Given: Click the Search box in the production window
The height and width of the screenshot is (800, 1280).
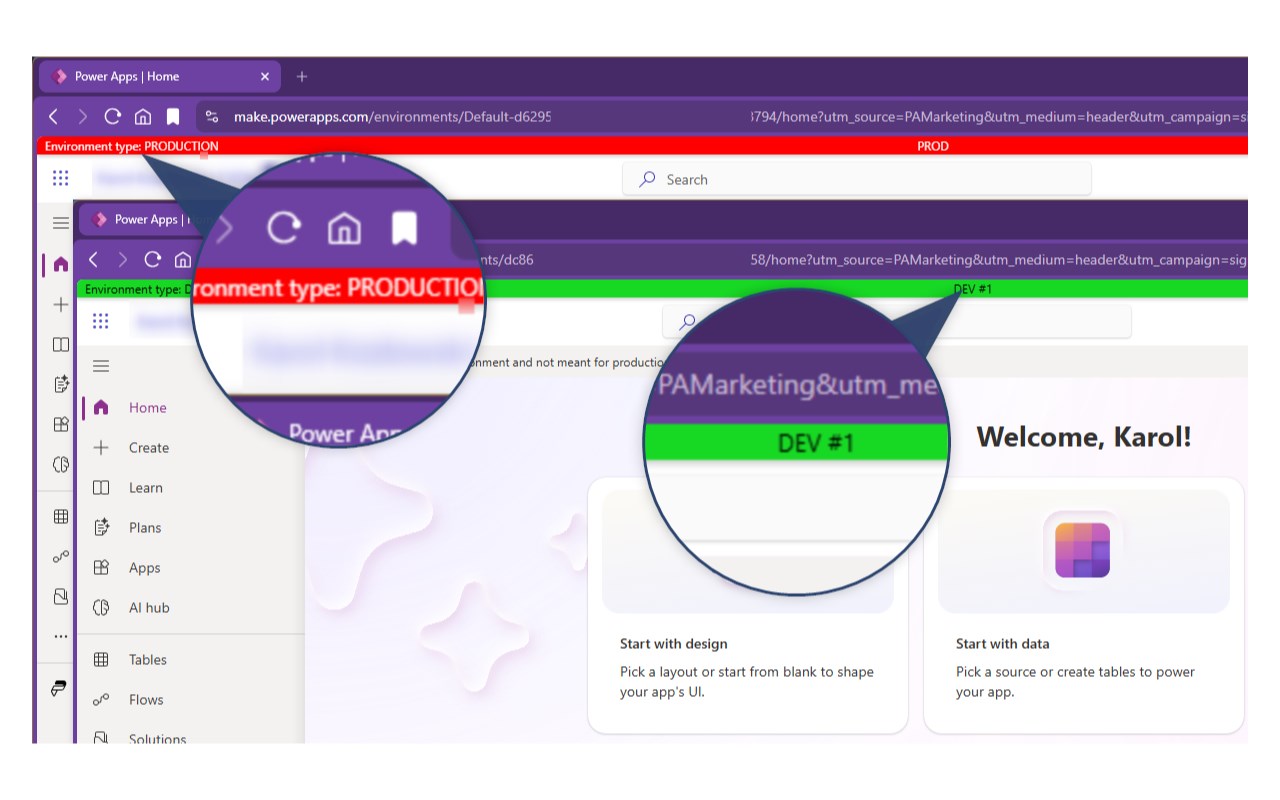Looking at the screenshot, I should [857, 179].
